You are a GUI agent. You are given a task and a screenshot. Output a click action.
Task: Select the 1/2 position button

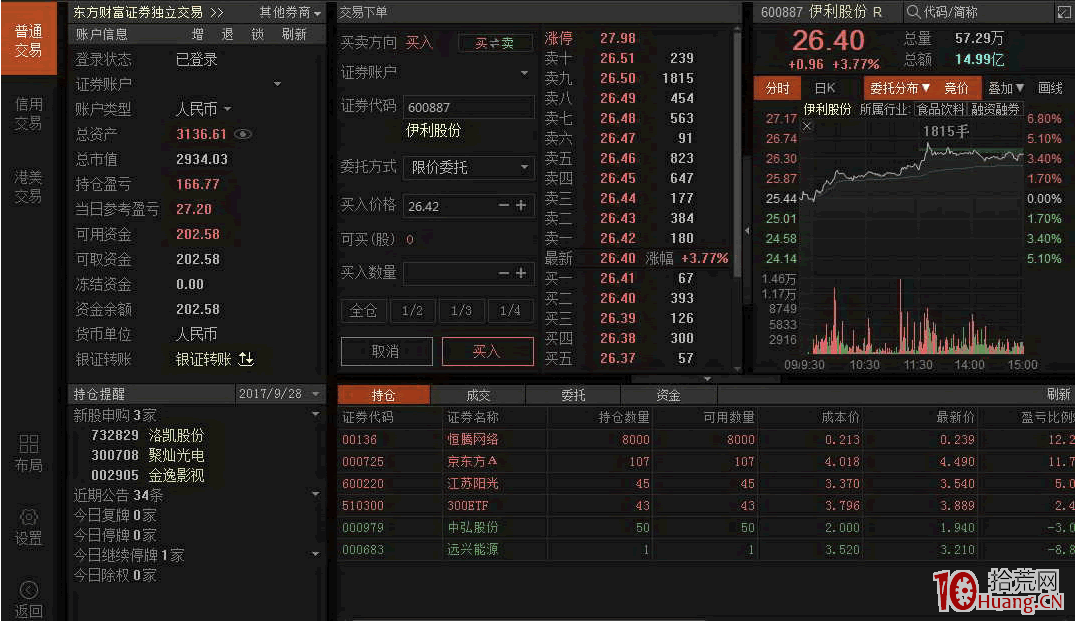412,311
